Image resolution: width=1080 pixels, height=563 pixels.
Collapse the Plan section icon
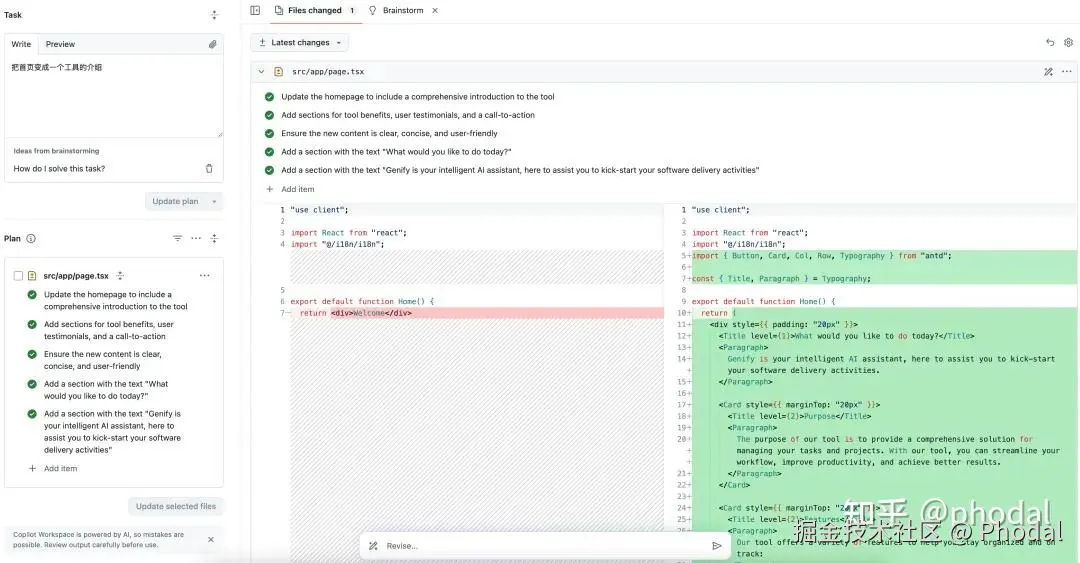[214, 238]
